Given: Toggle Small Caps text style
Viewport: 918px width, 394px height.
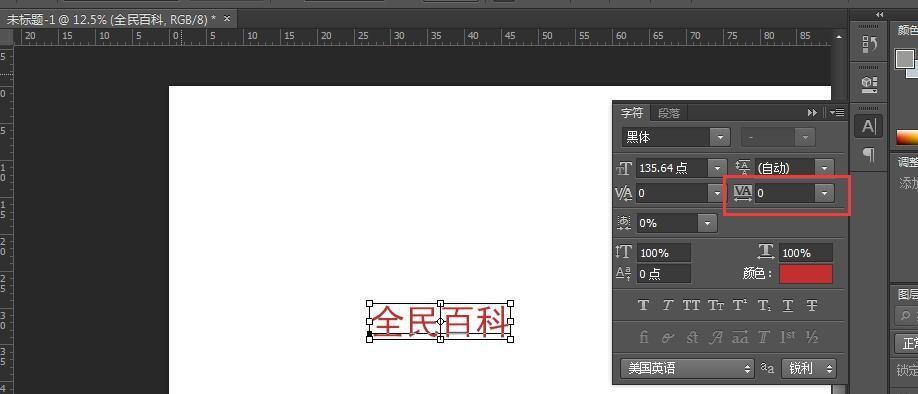Looking at the screenshot, I should click(715, 305).
